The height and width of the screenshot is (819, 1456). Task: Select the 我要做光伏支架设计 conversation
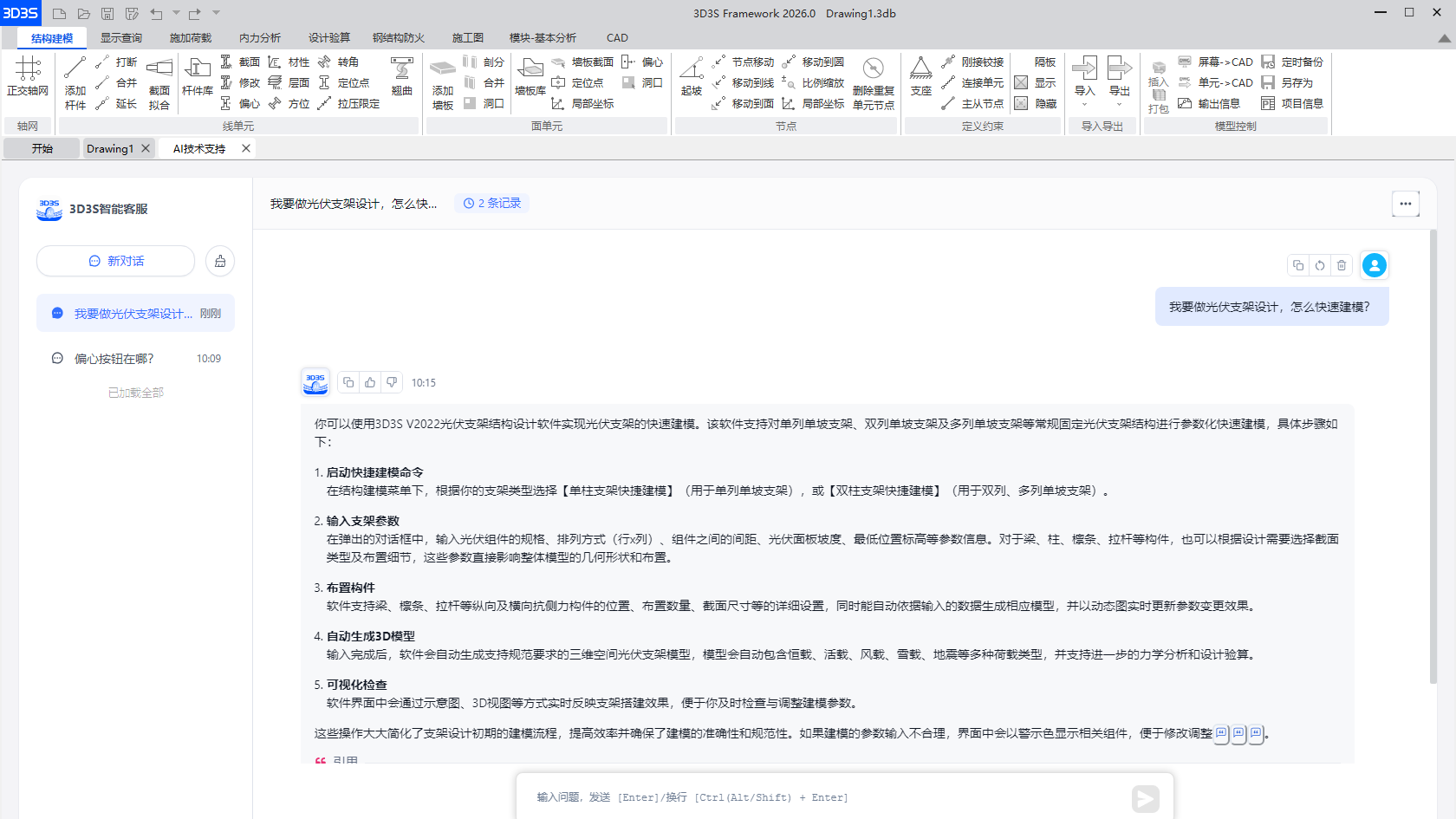click(x=136, y=313)
